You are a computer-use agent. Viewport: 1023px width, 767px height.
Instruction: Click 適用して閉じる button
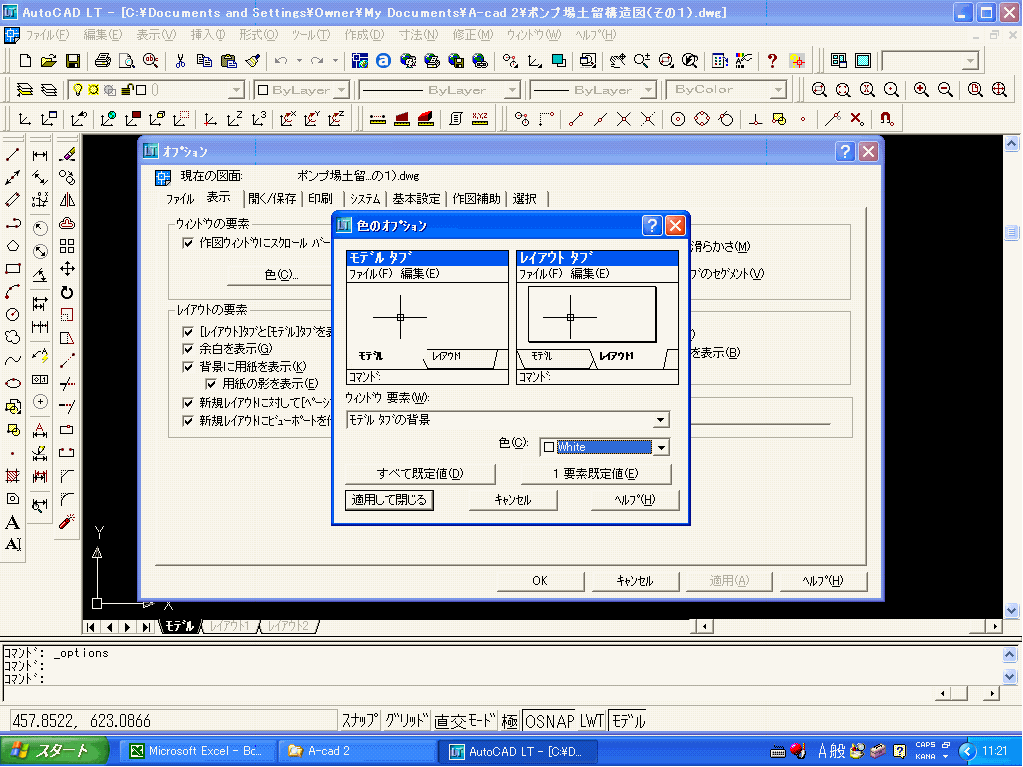pyautogui.click(x=389, y=500)
